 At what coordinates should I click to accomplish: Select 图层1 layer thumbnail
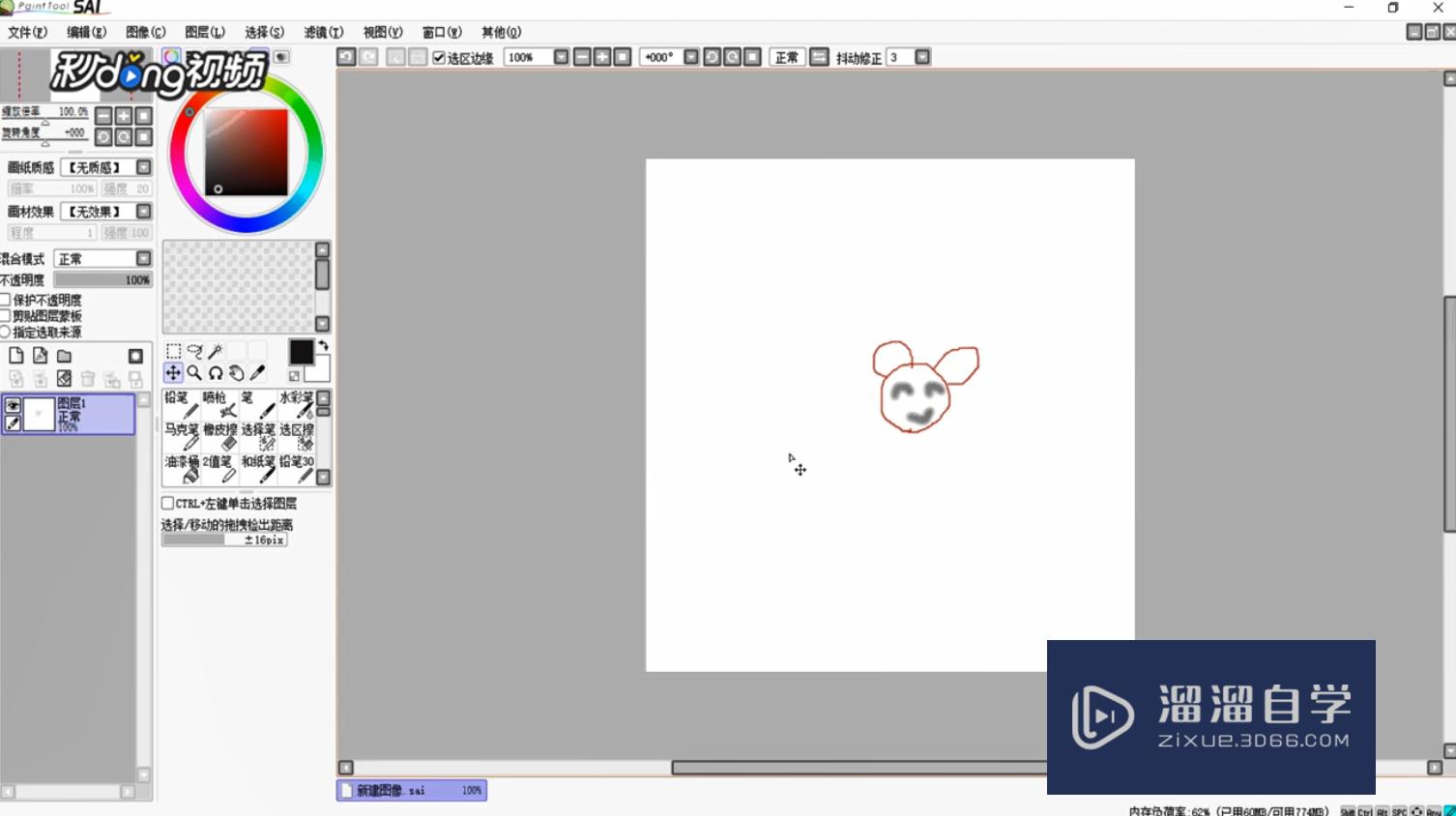click(39, 414)
